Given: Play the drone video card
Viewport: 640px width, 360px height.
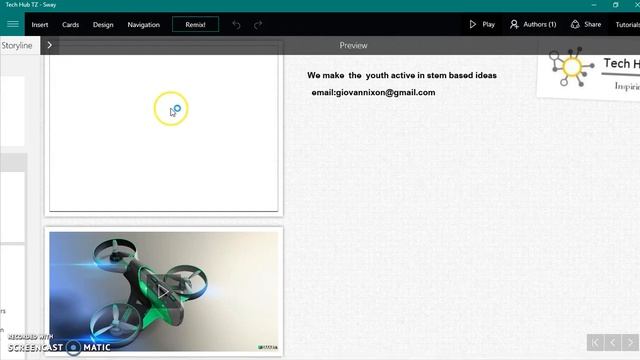Looking at the screenshot, I should pos(163,291).
